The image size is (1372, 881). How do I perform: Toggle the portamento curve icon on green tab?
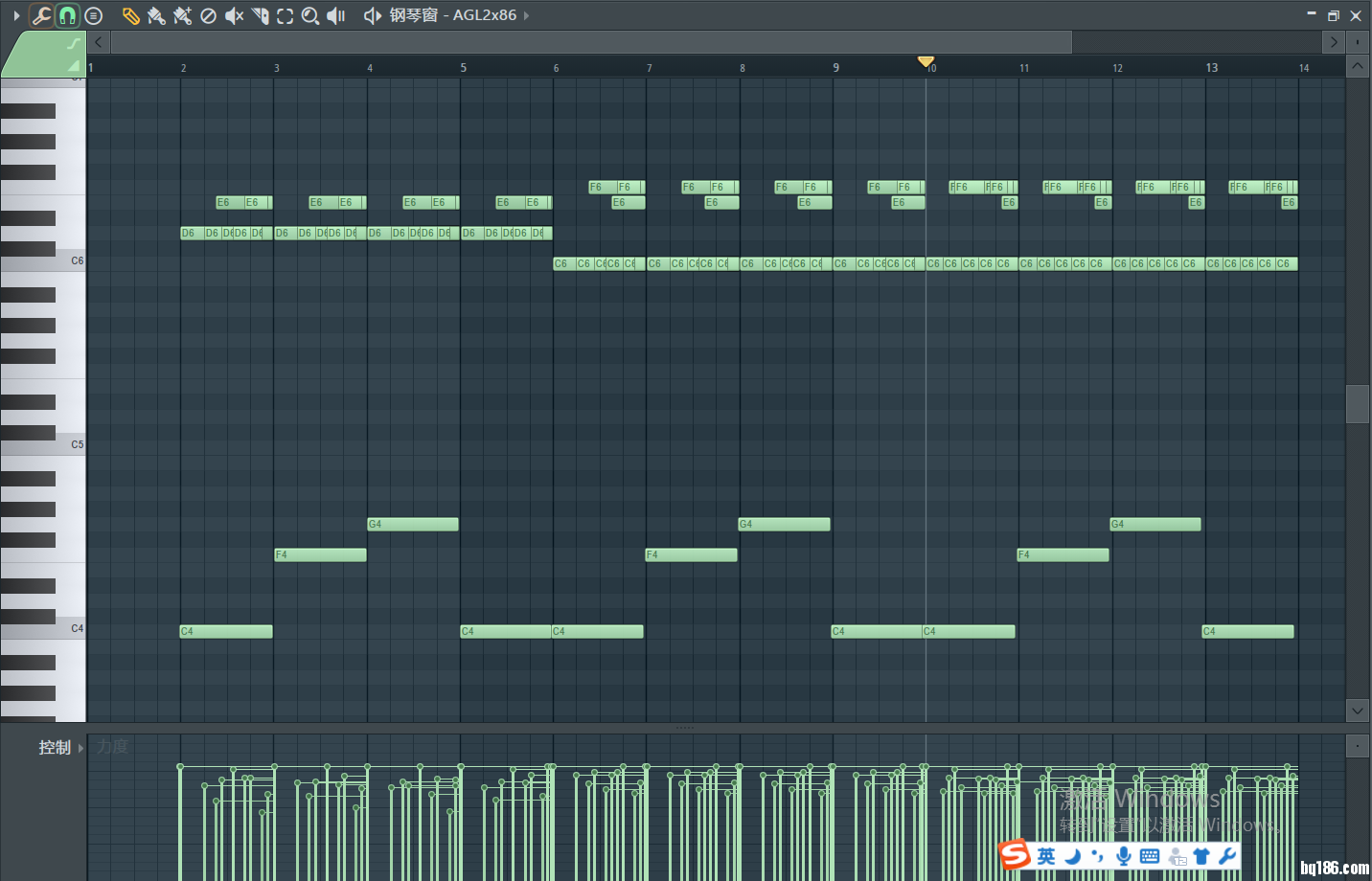click(73, 44)
